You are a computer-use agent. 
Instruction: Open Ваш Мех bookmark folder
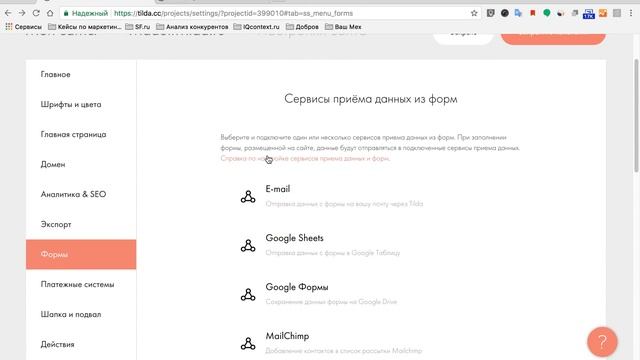[x=343, y=27]
